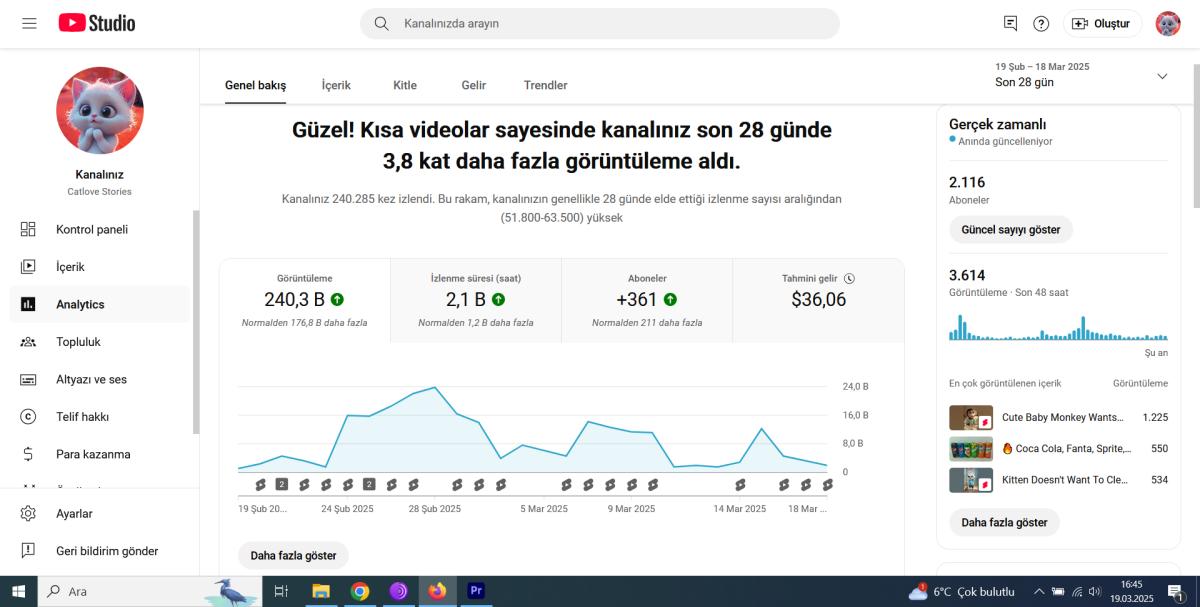Open File Explorer from taskbar
Image resolution: width=1200 pixels, height=607 pixels.
tap(321, 591)
